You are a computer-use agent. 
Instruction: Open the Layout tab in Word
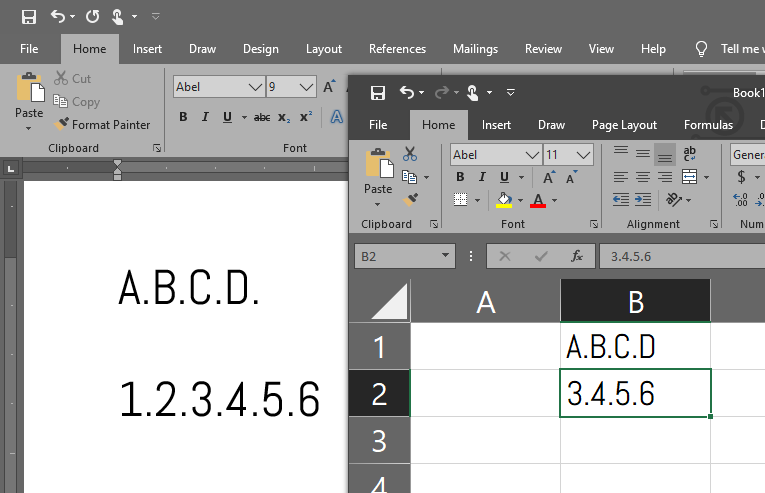(x=323, y=49)
